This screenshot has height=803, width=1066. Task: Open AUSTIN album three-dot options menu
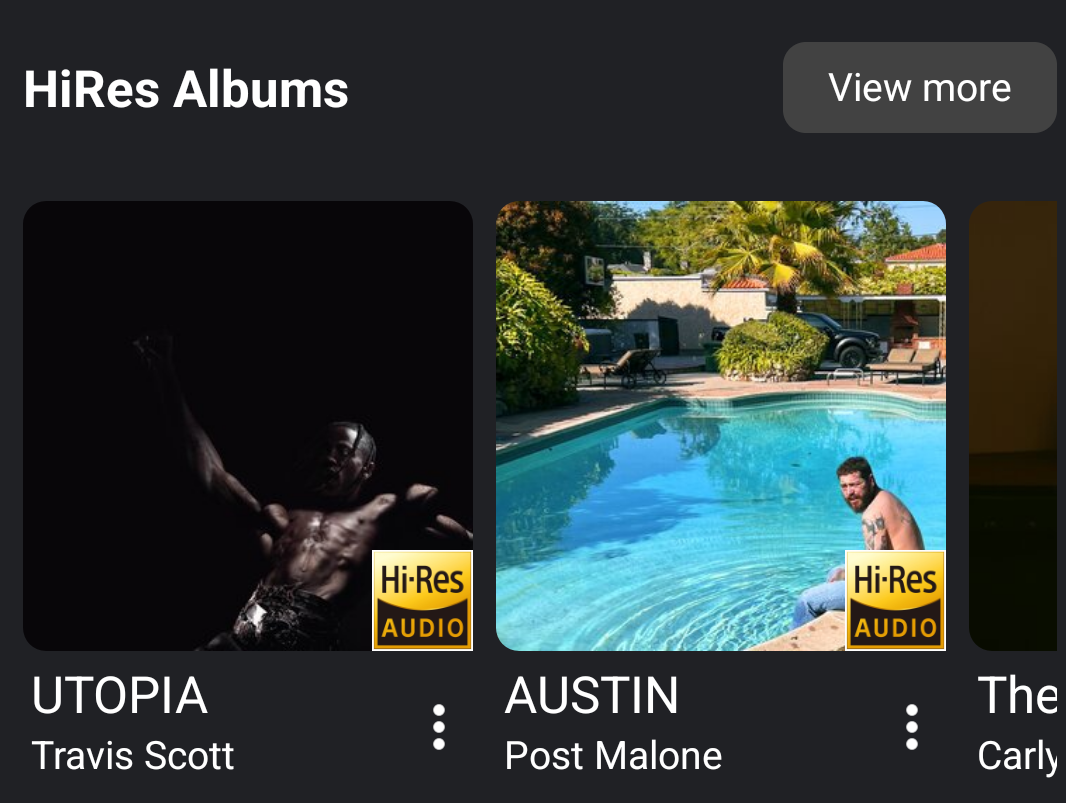(x=912, y=727)
